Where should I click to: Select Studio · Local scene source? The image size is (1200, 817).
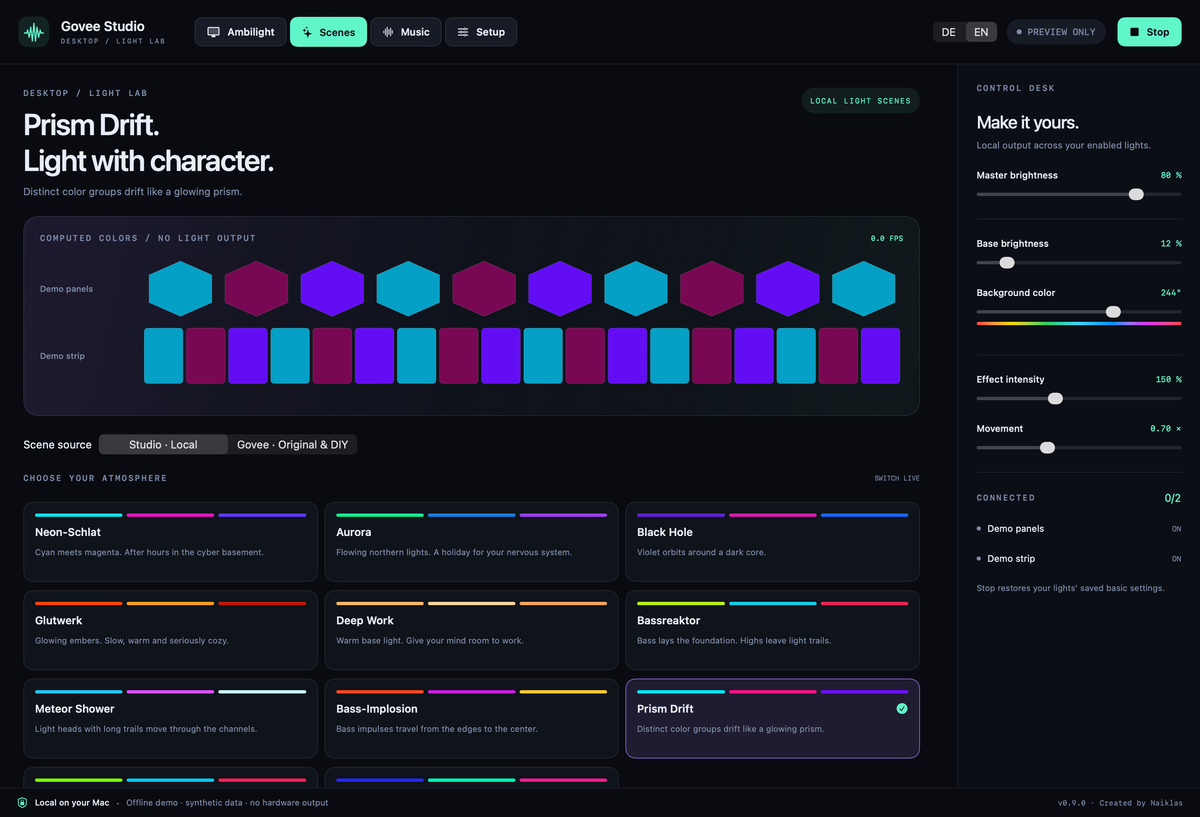tap(163, 444)
